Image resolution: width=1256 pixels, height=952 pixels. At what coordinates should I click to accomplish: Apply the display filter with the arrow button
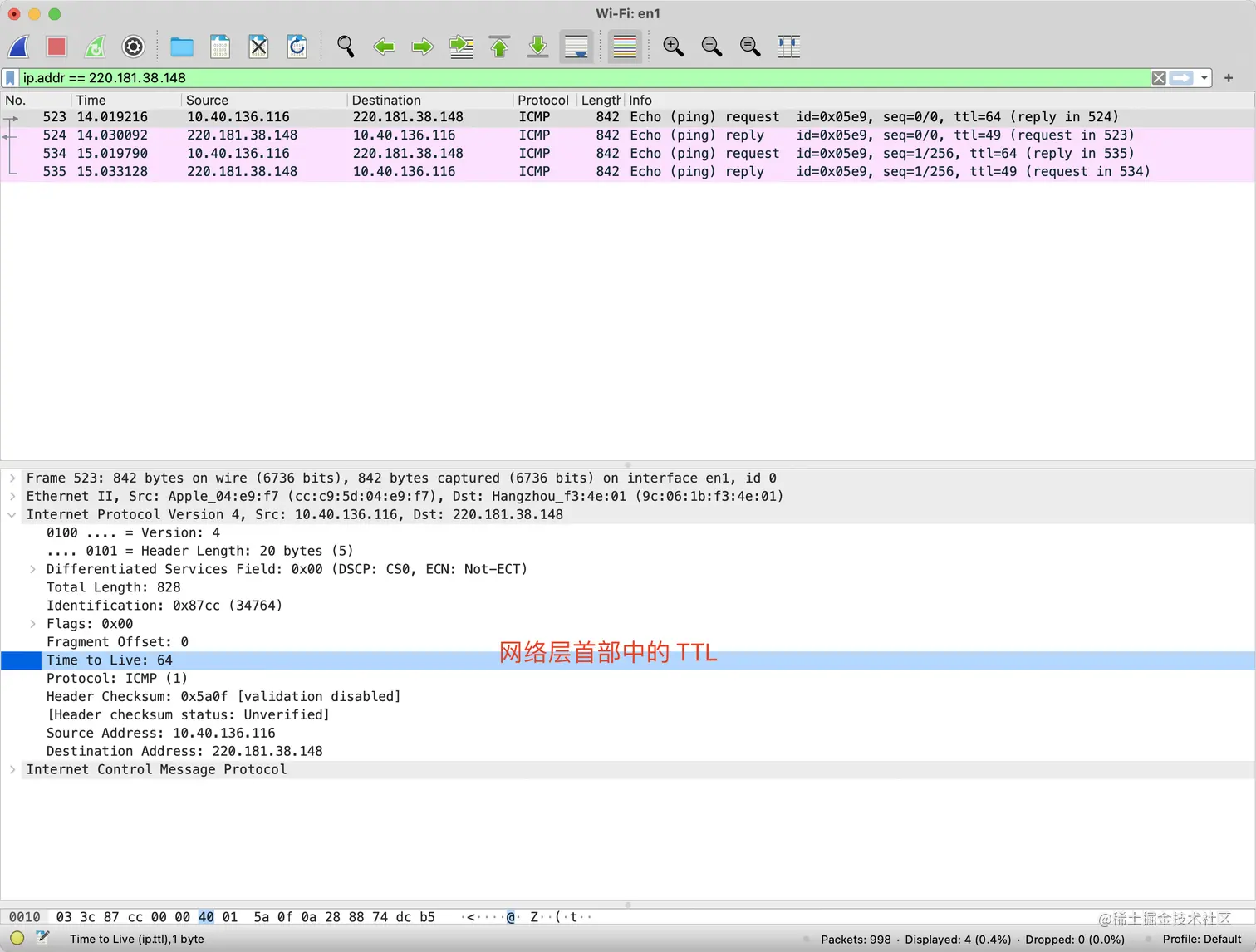coord(1181,78)
